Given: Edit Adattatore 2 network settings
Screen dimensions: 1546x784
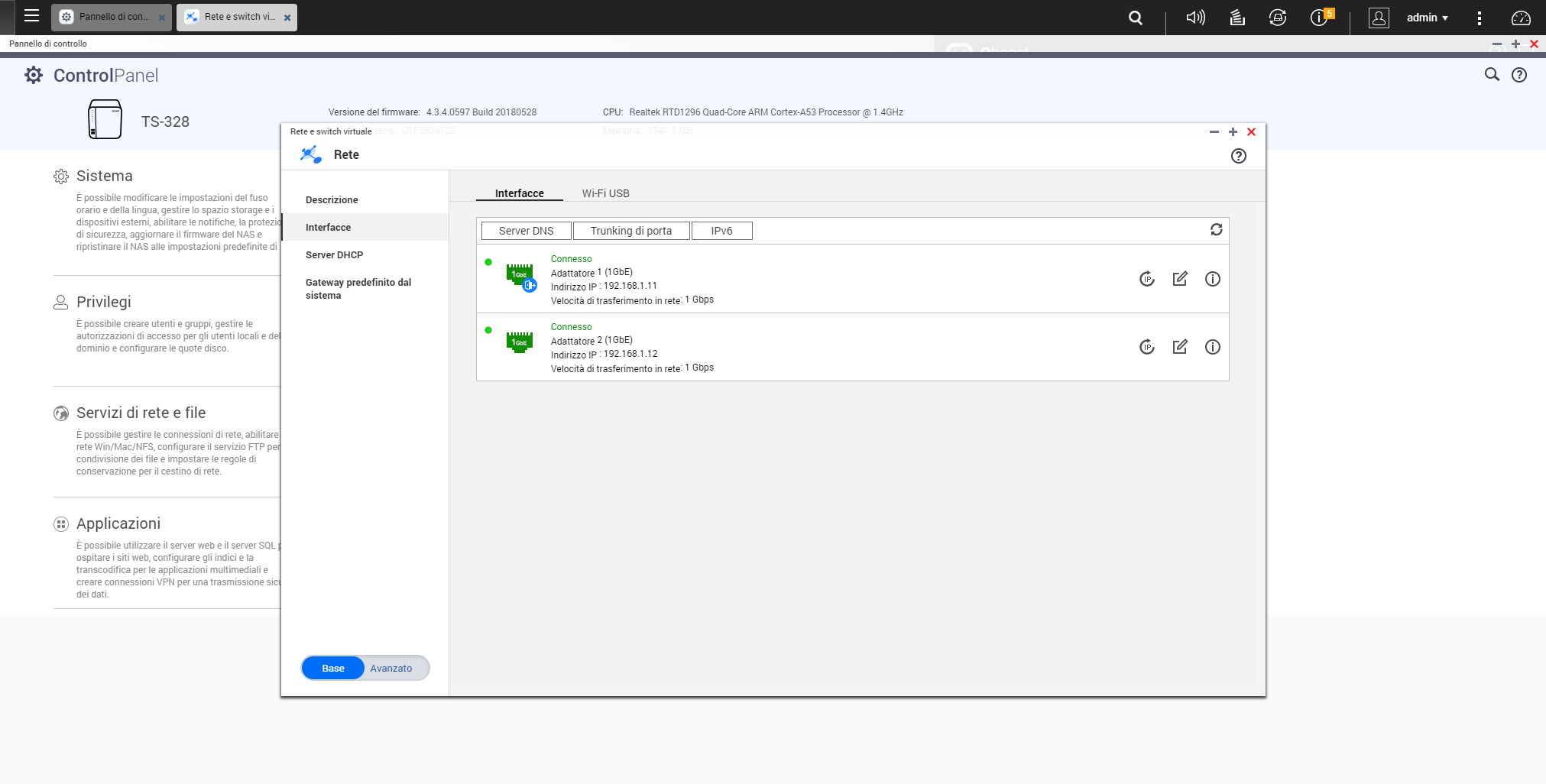Looking at the screenshot, I should (1180, 347).
